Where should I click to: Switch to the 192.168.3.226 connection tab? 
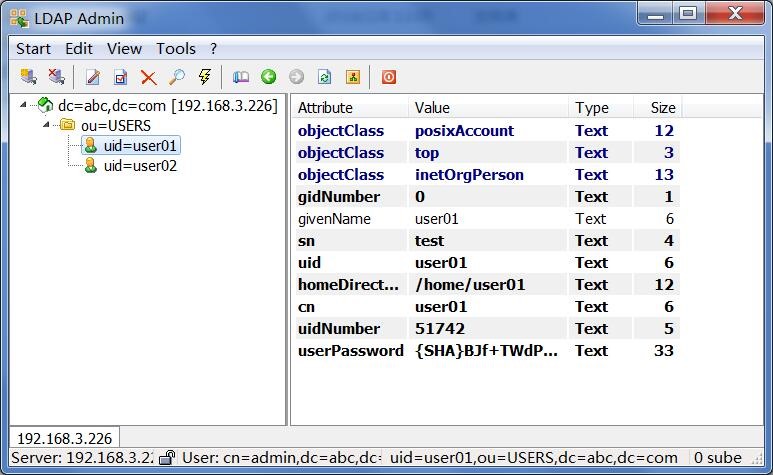pos(64,438)
